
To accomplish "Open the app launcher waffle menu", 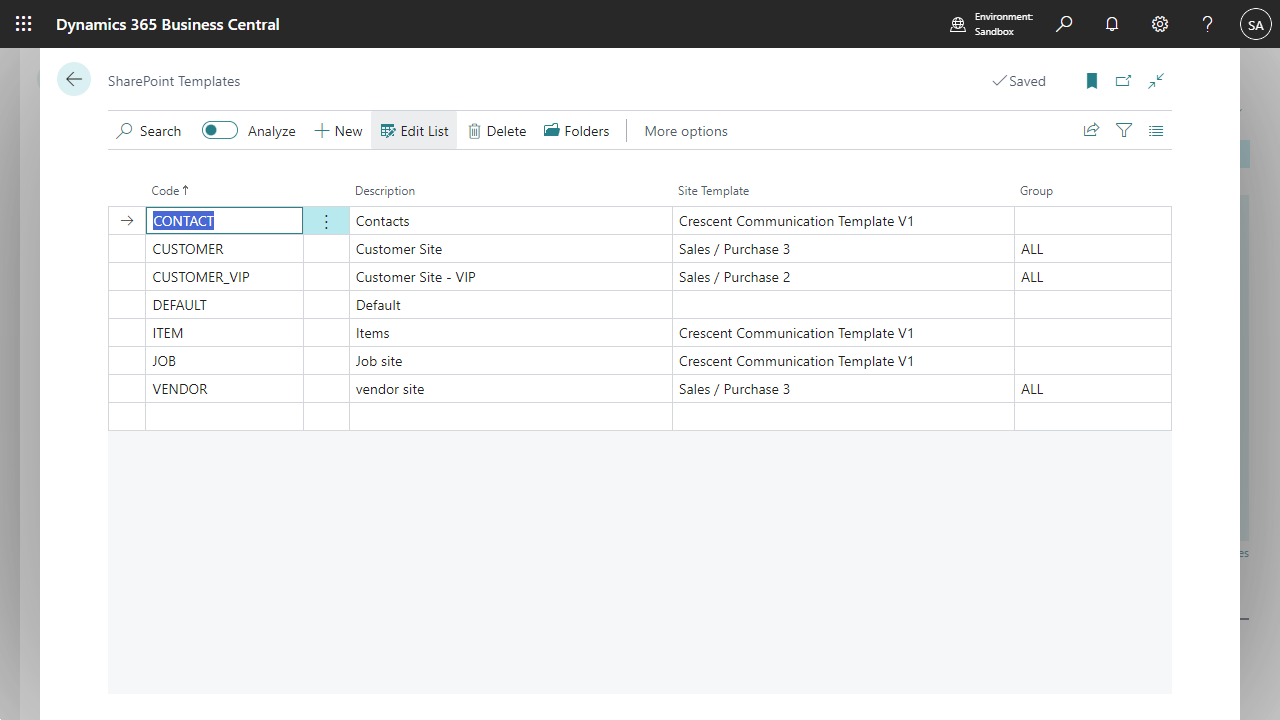I will 24,24.
